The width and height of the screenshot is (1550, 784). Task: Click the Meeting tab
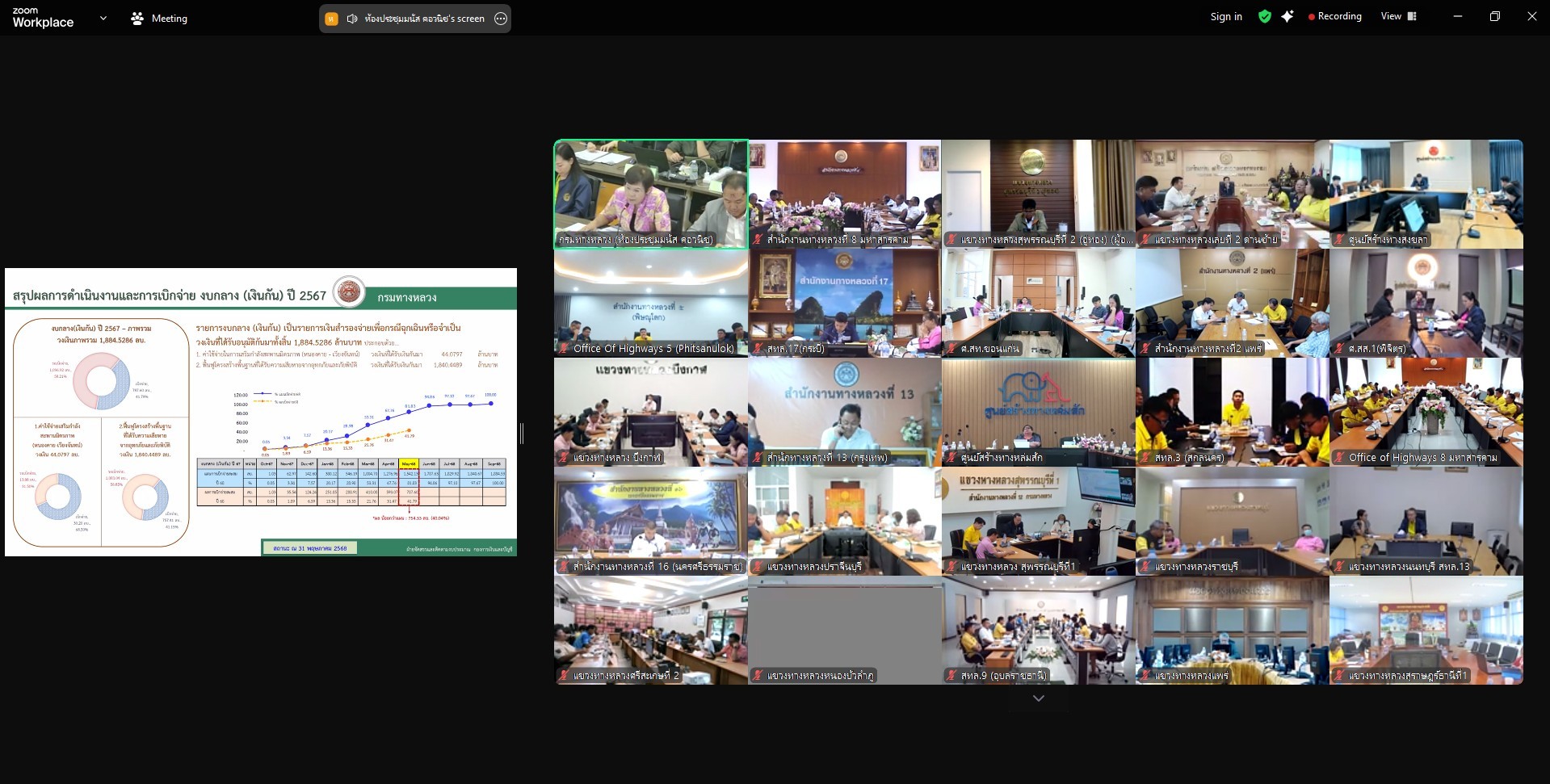(x=159, y=18)
